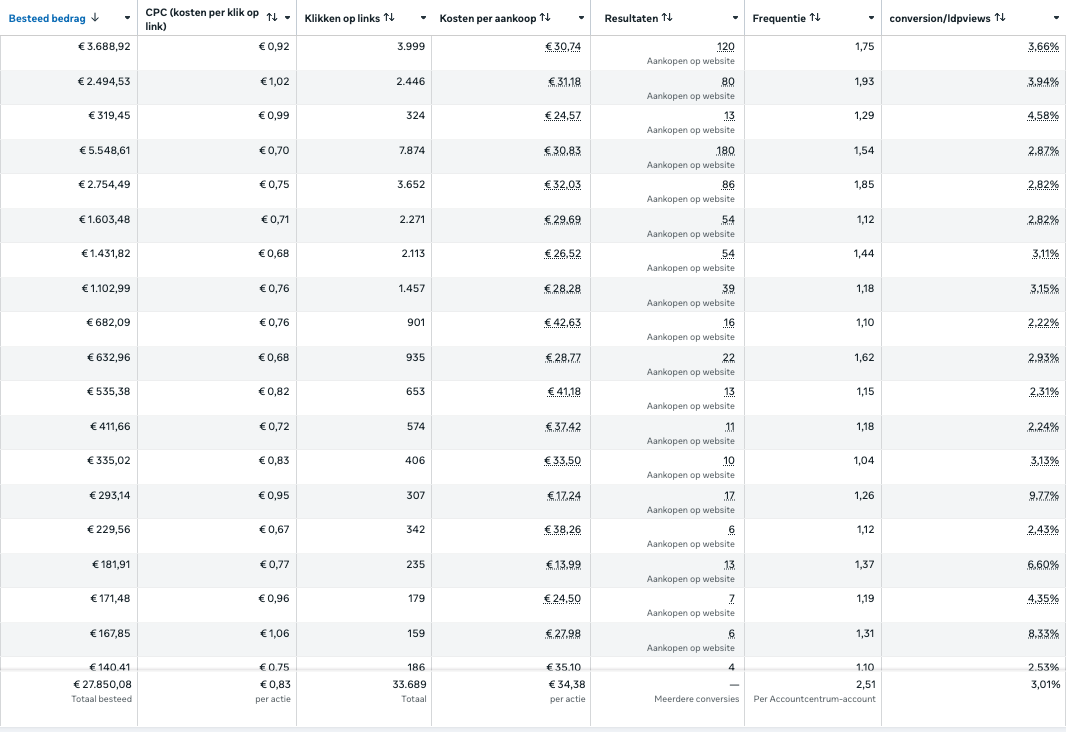Click the 9,77% conversion rate link
1066x732 pixels.
[x=1042, y=494]
